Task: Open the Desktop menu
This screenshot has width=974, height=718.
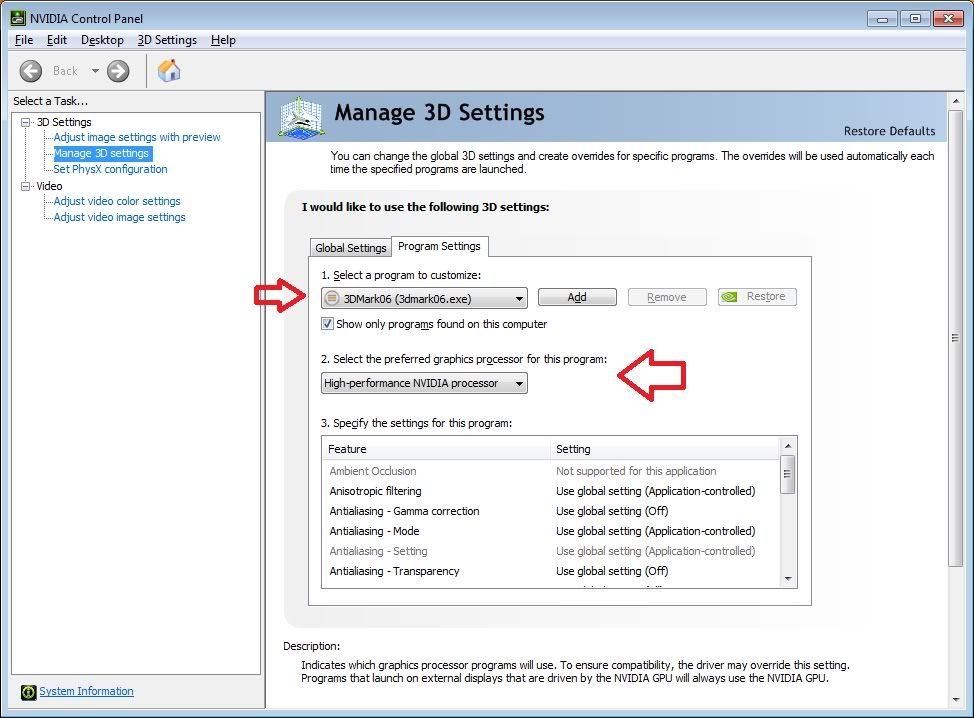Action: (102, 40)
